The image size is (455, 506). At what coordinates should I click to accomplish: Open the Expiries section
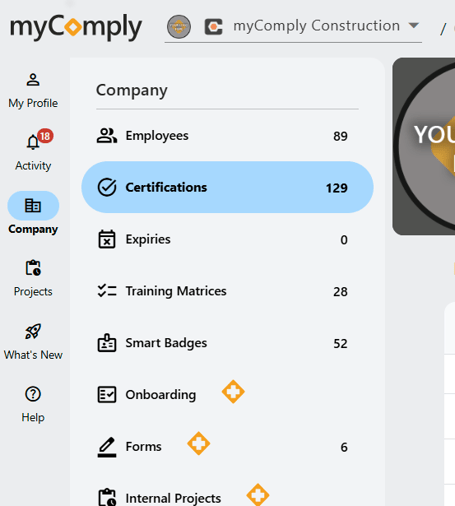coord(227,239)
